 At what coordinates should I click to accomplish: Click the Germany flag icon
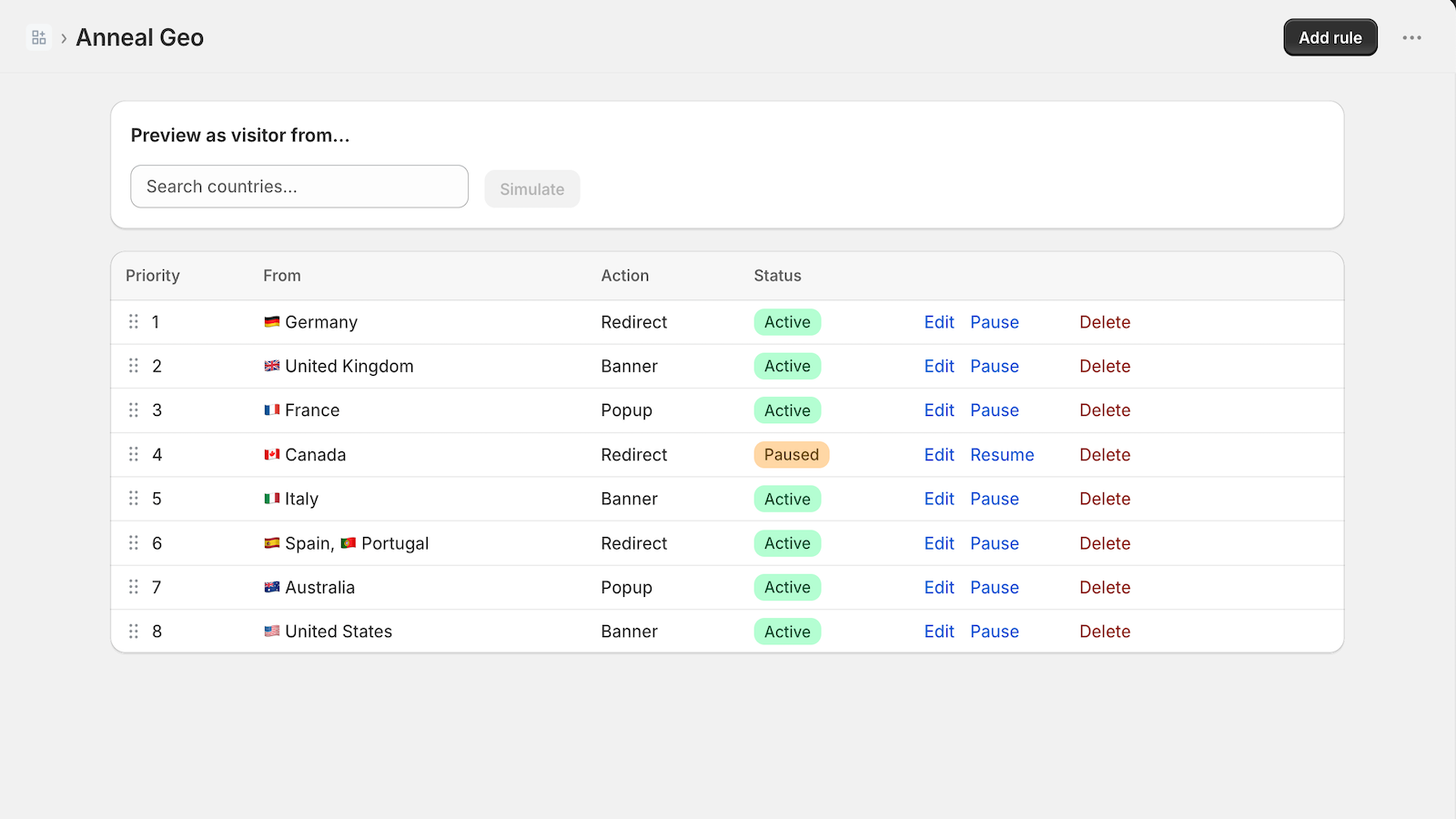click(272, 322)
